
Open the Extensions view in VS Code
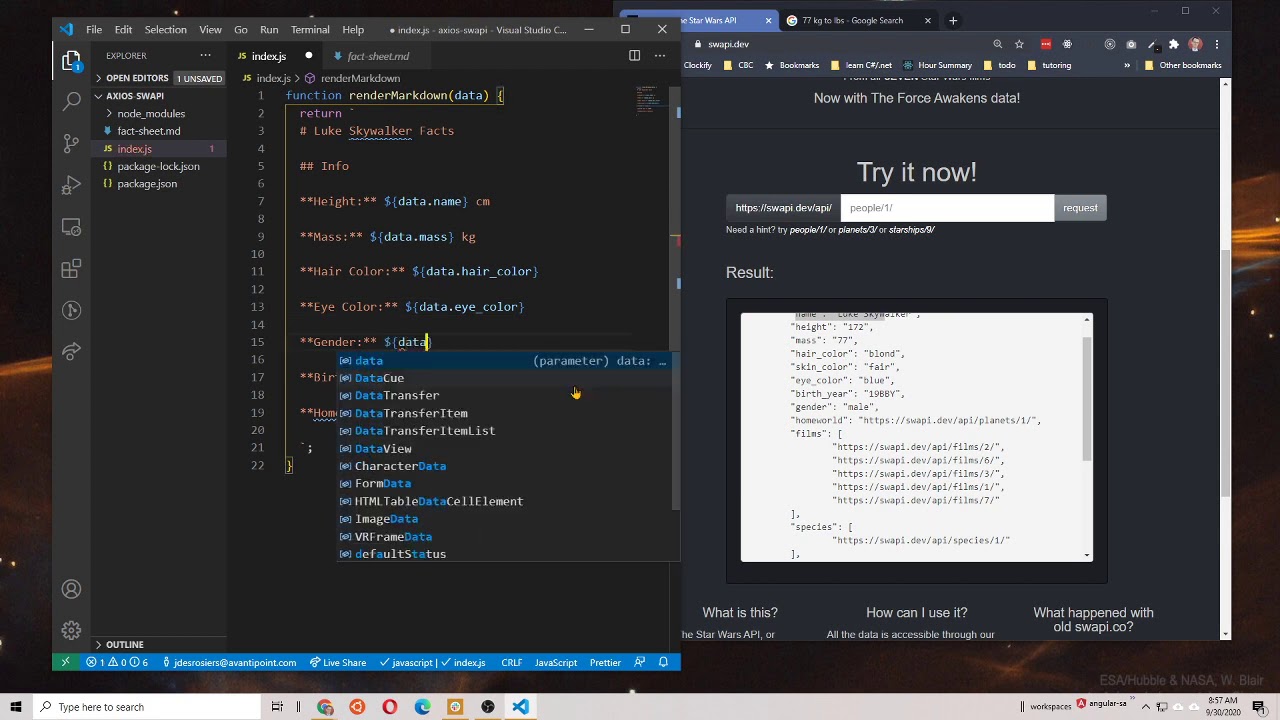pos(71,268)
